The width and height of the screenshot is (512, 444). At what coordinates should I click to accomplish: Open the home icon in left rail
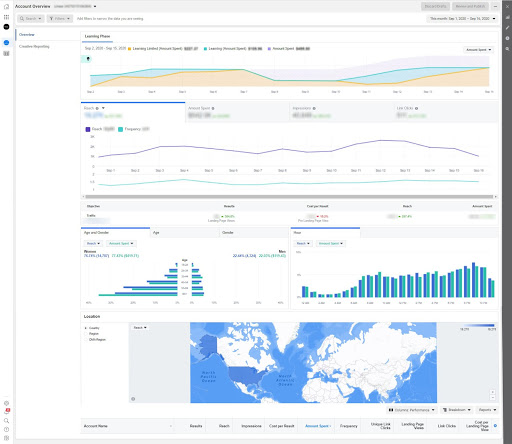[6, 6]
